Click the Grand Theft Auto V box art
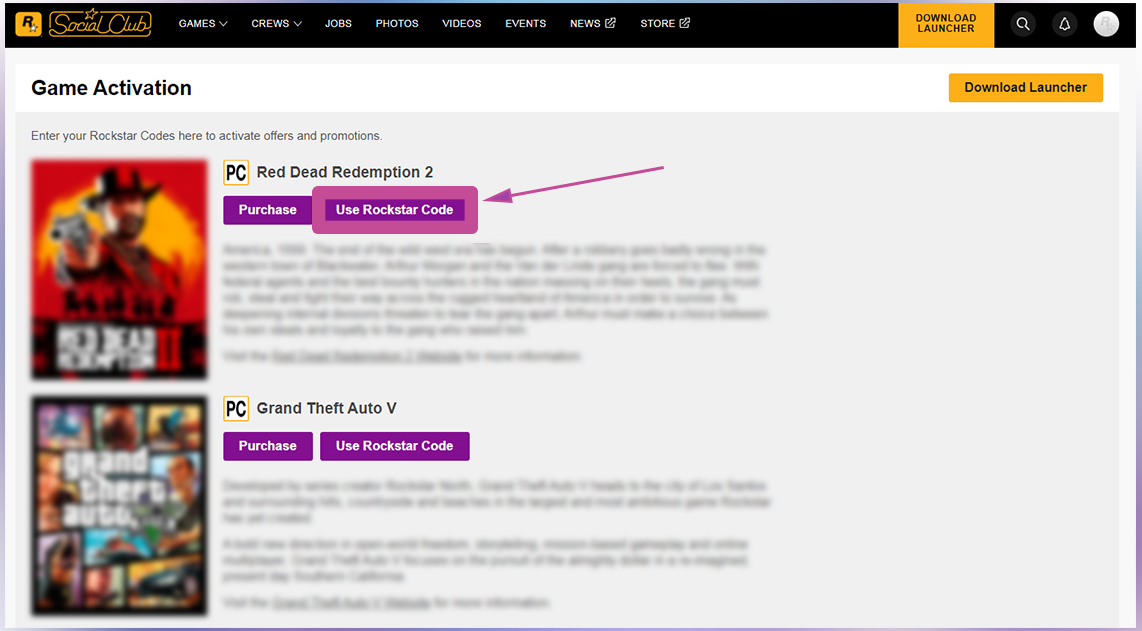1142x631 pixels. pyautogui.click(x=119, y=506)
